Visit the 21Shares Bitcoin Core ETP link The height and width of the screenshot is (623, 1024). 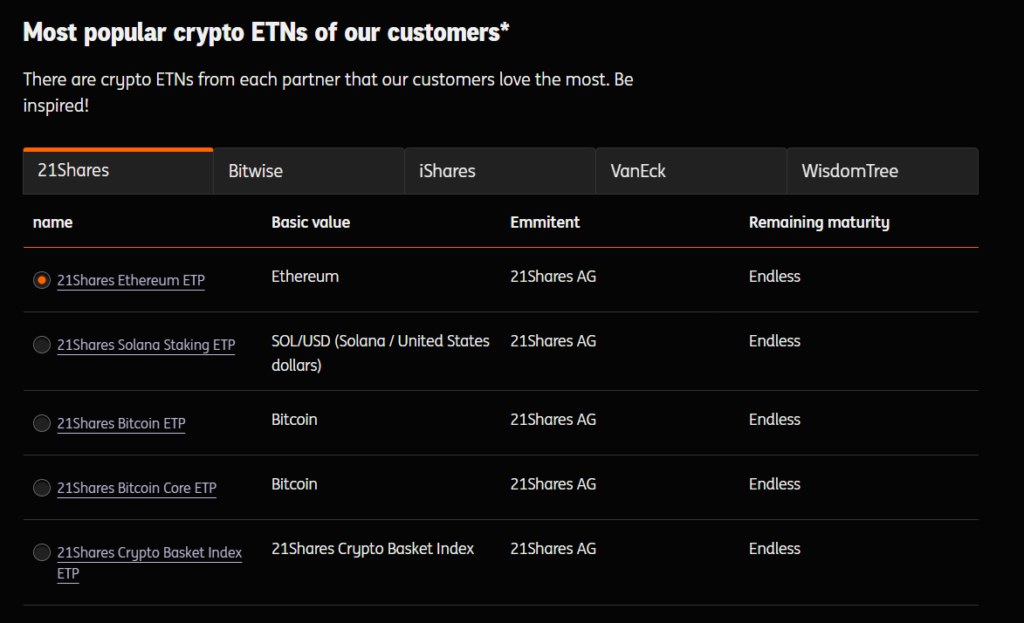[137, 488]
